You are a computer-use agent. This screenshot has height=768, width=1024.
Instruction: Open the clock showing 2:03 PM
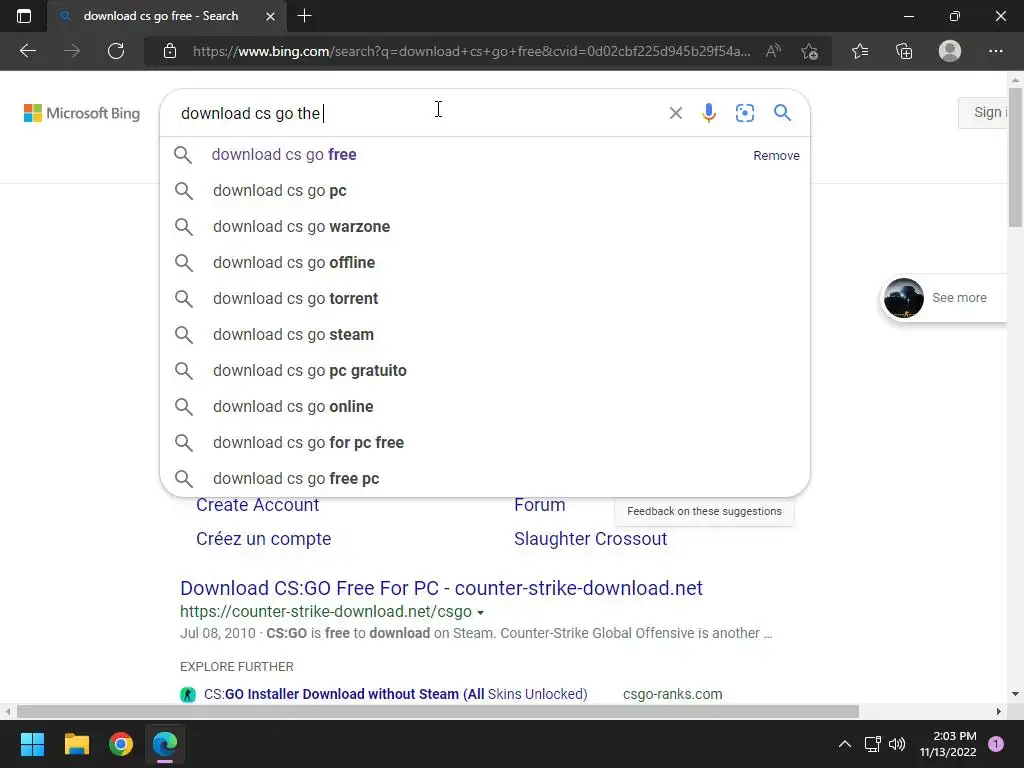click(x=948, y=744)
